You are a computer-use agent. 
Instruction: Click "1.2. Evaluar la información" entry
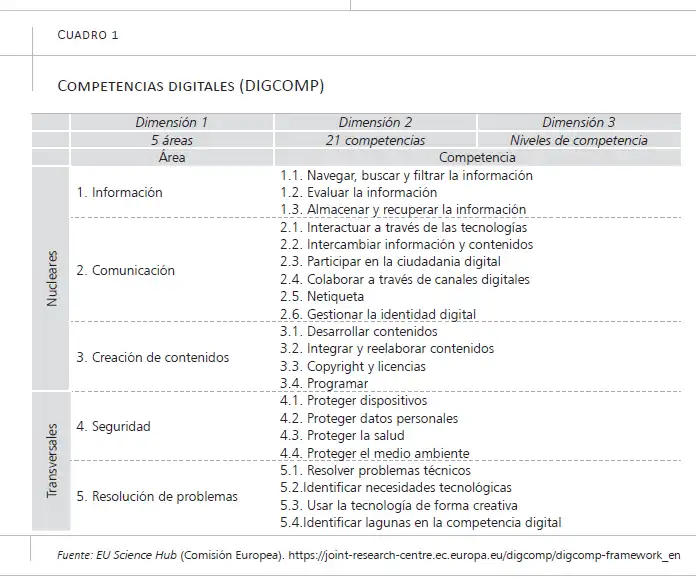pos(359,192)
